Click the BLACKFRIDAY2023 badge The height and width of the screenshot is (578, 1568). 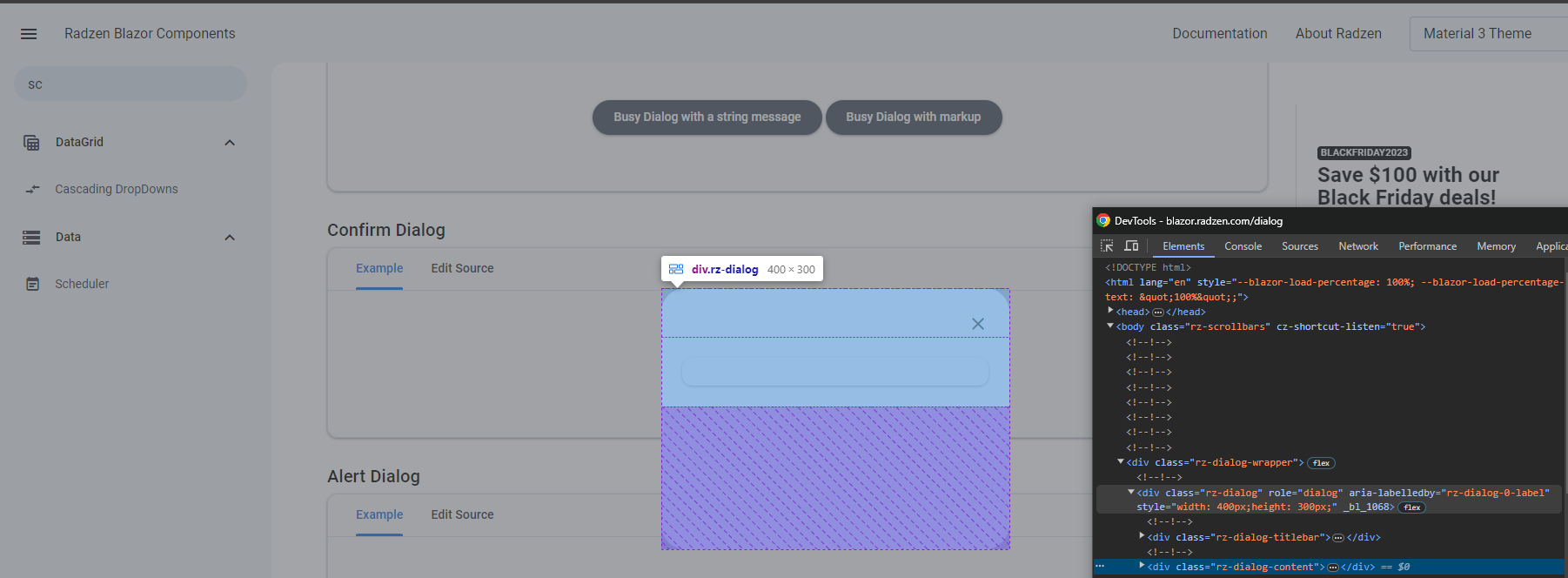pyautogui.click(x=1364, y=153)
